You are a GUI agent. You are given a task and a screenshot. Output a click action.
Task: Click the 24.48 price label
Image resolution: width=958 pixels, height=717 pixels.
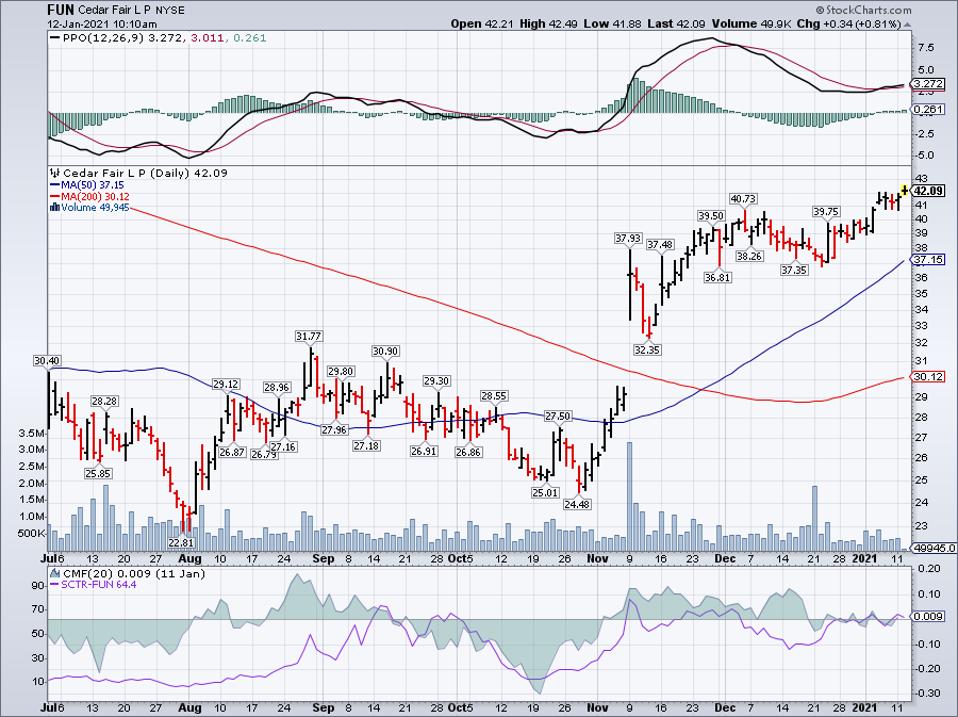(577, 504)
